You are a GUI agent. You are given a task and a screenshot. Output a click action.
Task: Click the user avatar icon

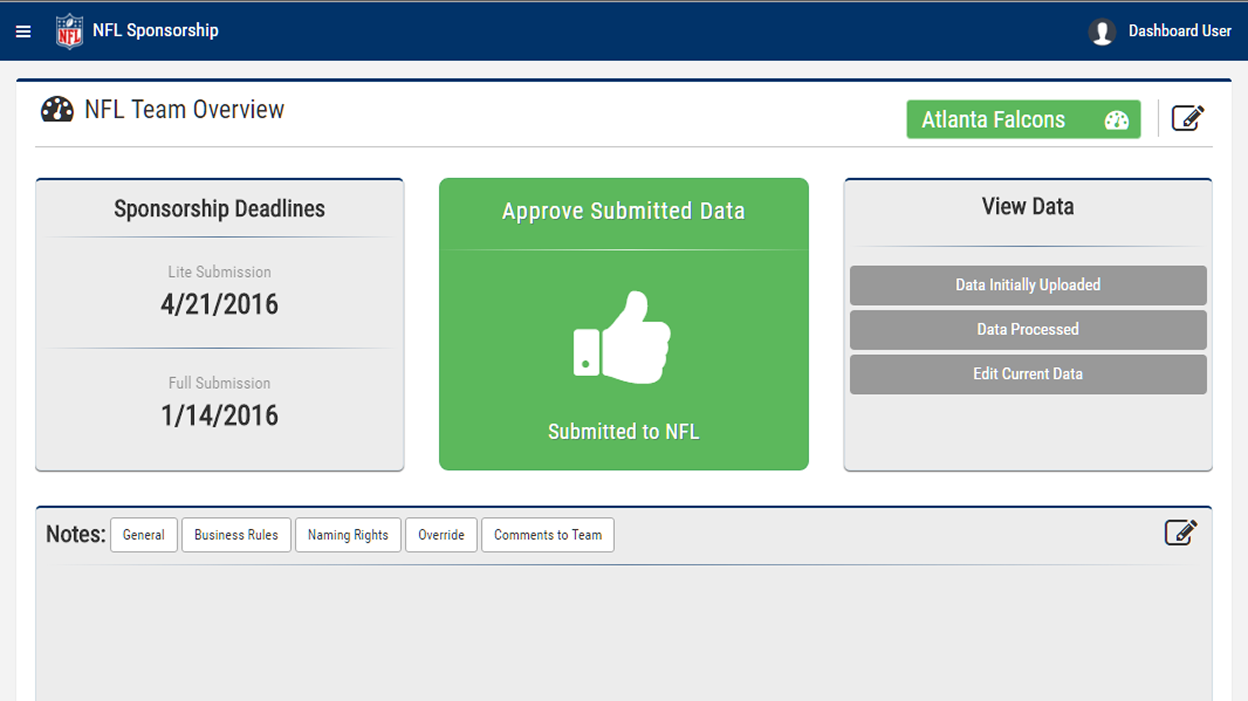pos(1102,32)
